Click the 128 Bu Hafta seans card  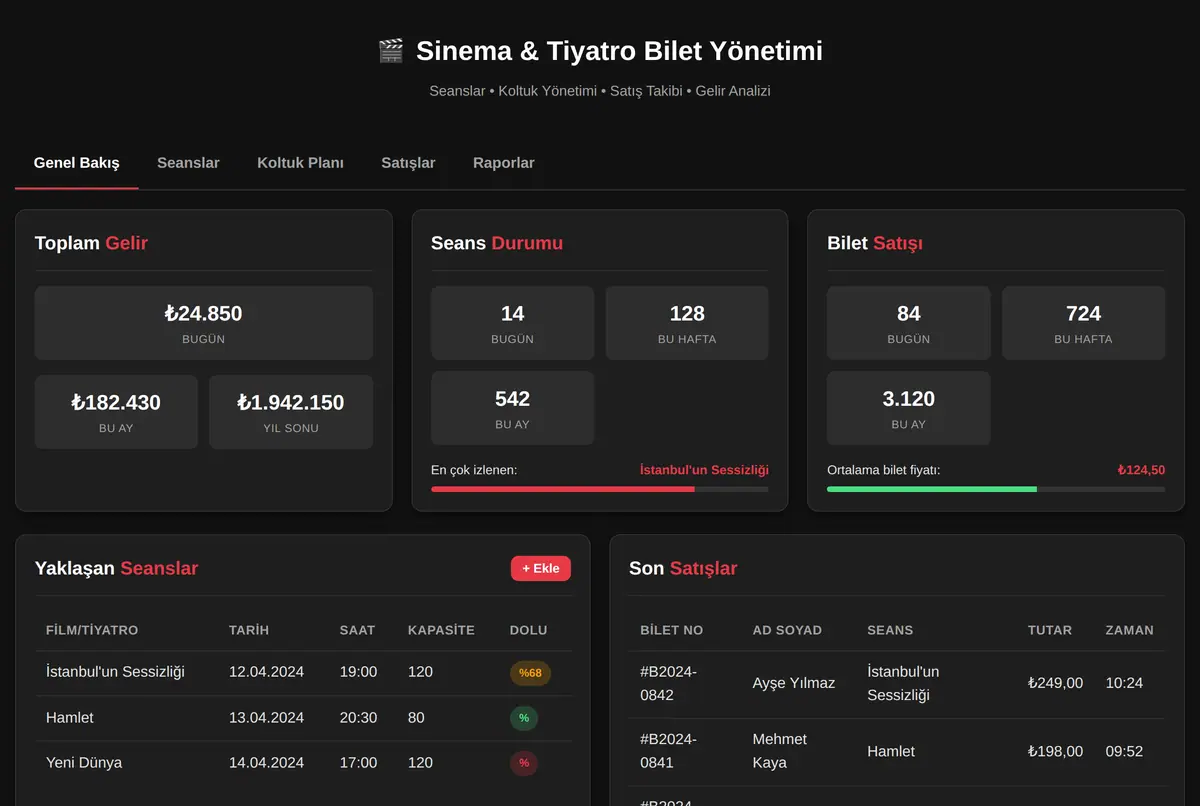687,323
